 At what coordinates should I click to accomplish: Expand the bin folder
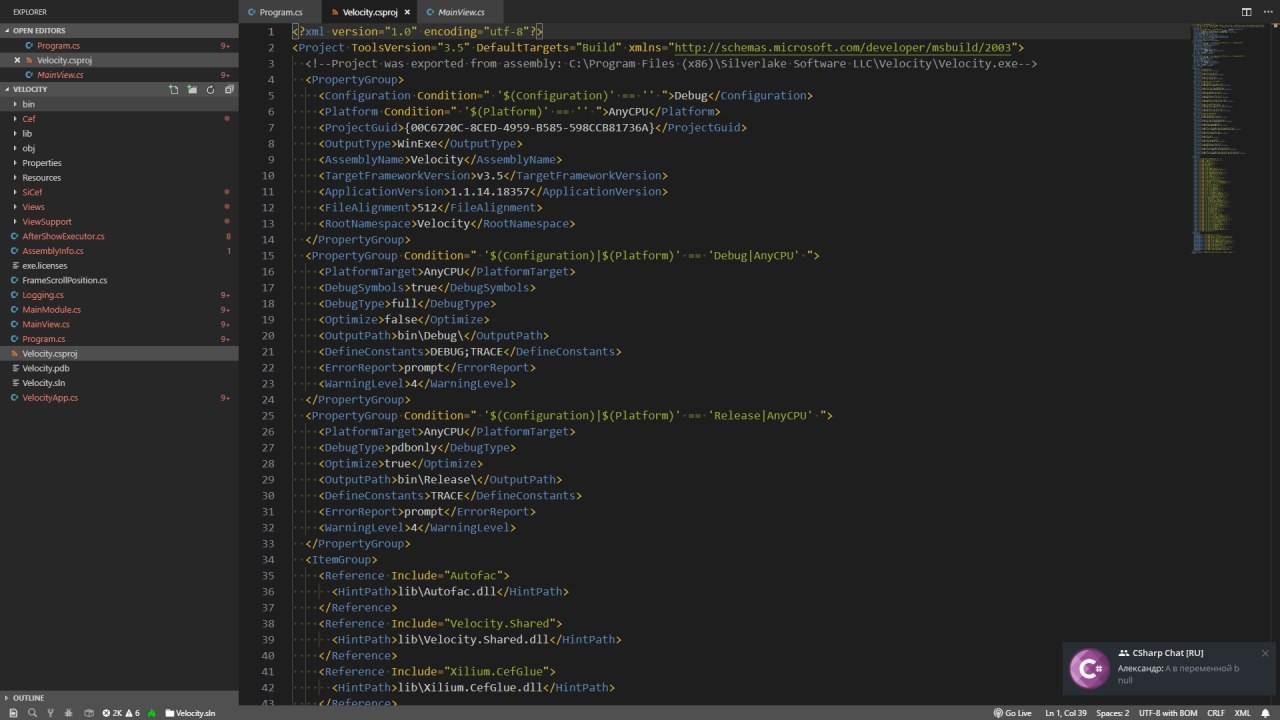[119, 104]
